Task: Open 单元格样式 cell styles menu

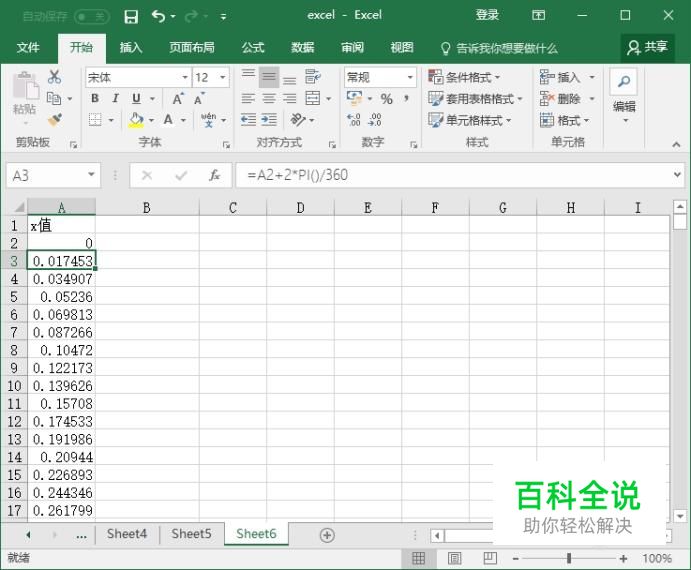Action: [470, 119]
